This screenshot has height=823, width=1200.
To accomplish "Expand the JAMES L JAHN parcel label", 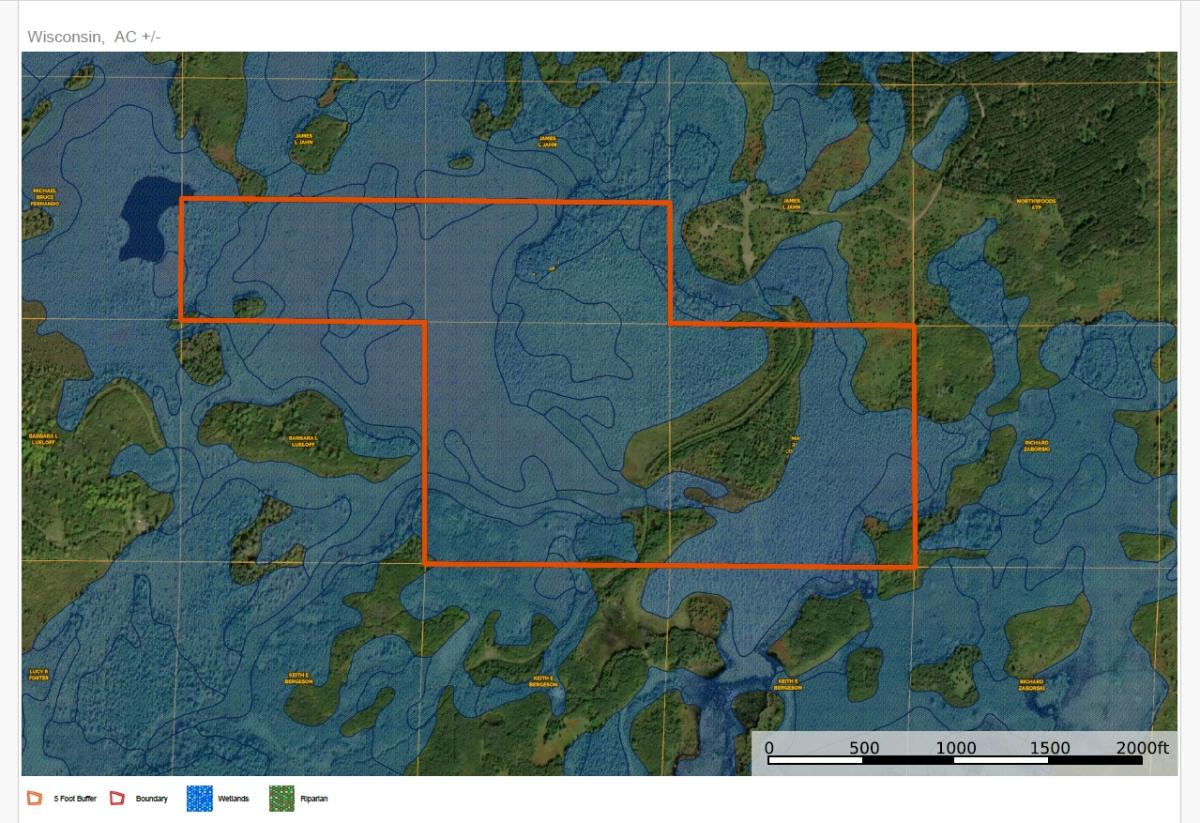I will click(305, 140).
